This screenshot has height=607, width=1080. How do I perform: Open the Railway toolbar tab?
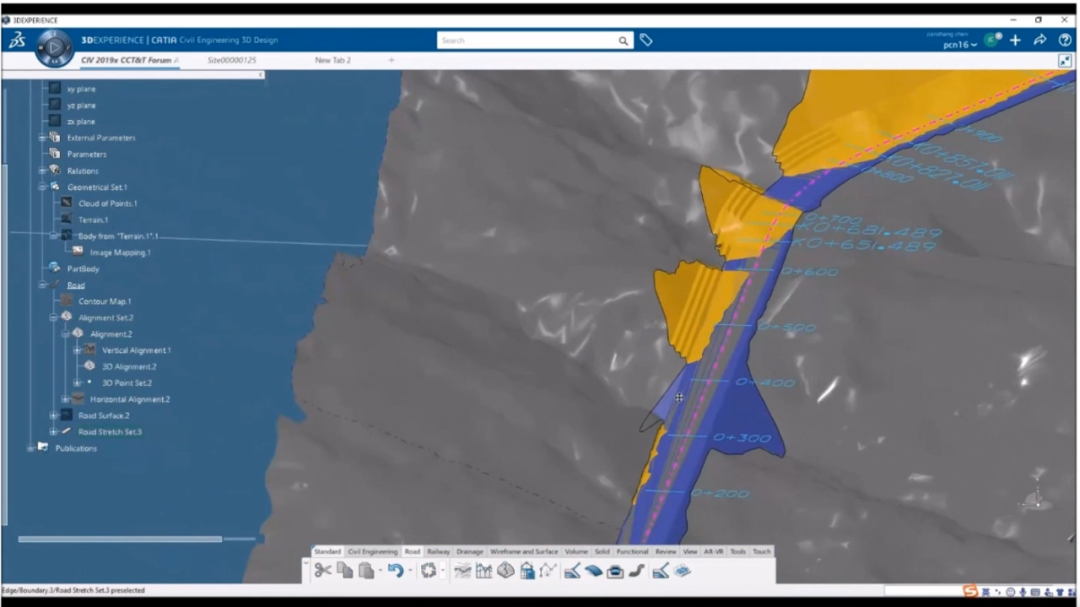(x=438, y=552)
